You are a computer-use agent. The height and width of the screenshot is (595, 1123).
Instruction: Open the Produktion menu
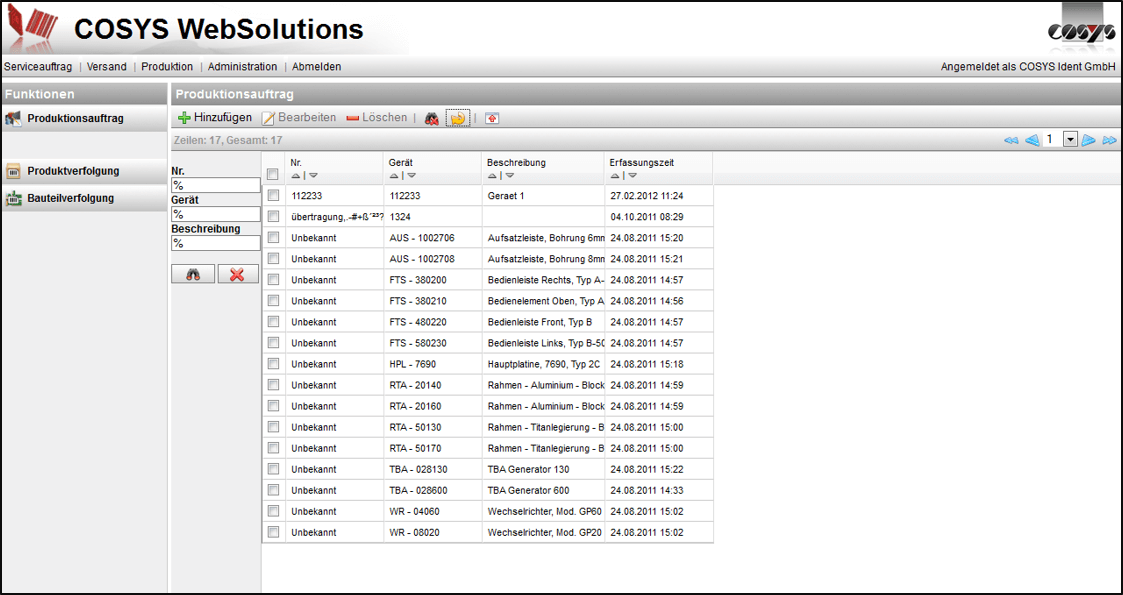pos(167,67)
